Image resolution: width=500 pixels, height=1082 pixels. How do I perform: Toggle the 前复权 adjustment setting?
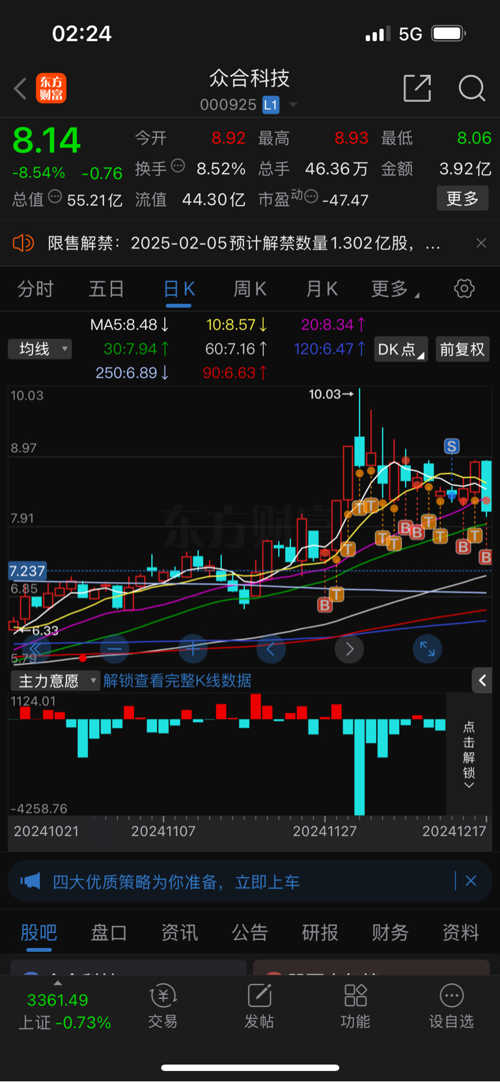[x=462, y=349]
